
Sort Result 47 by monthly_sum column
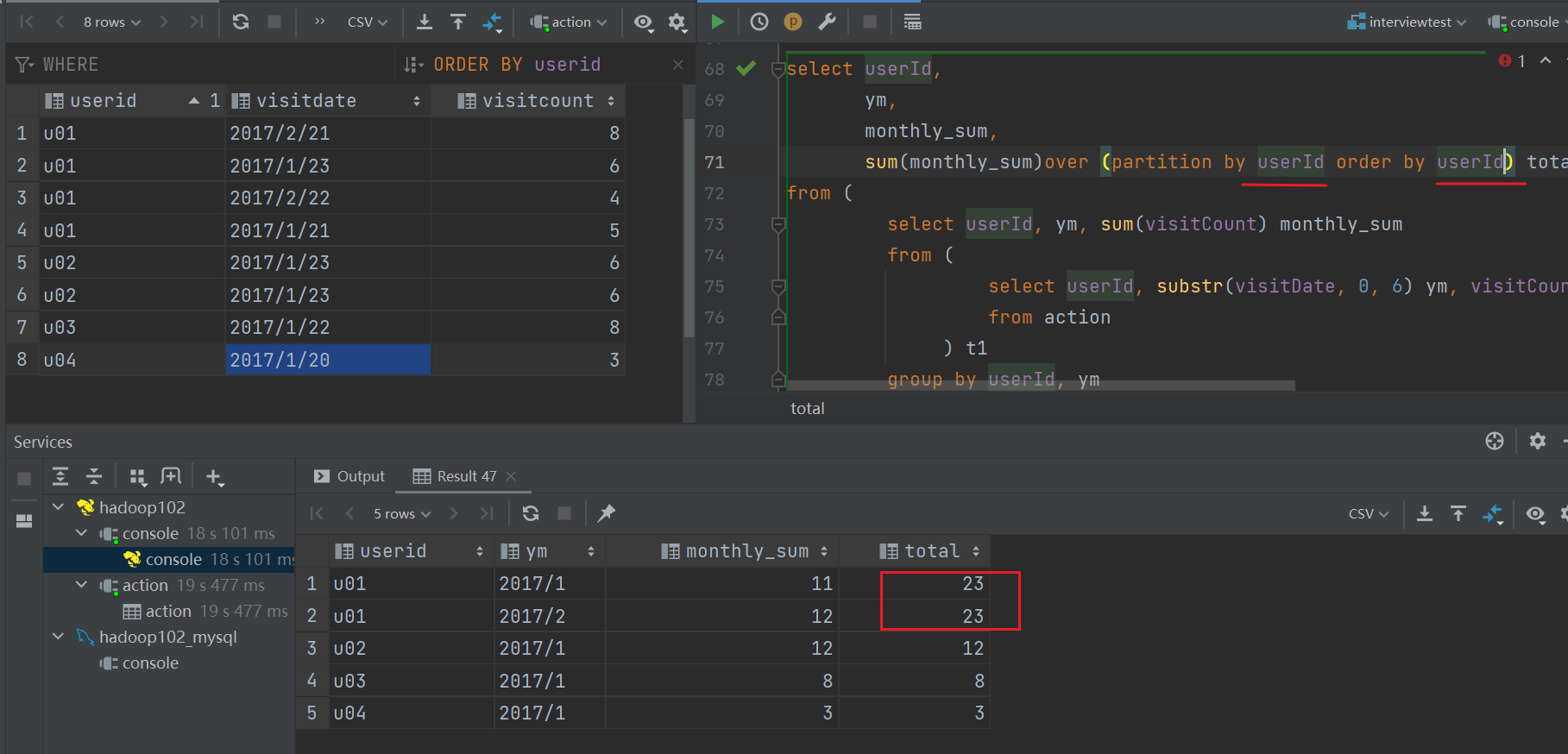pyautogui.click(x=722, y=551)
